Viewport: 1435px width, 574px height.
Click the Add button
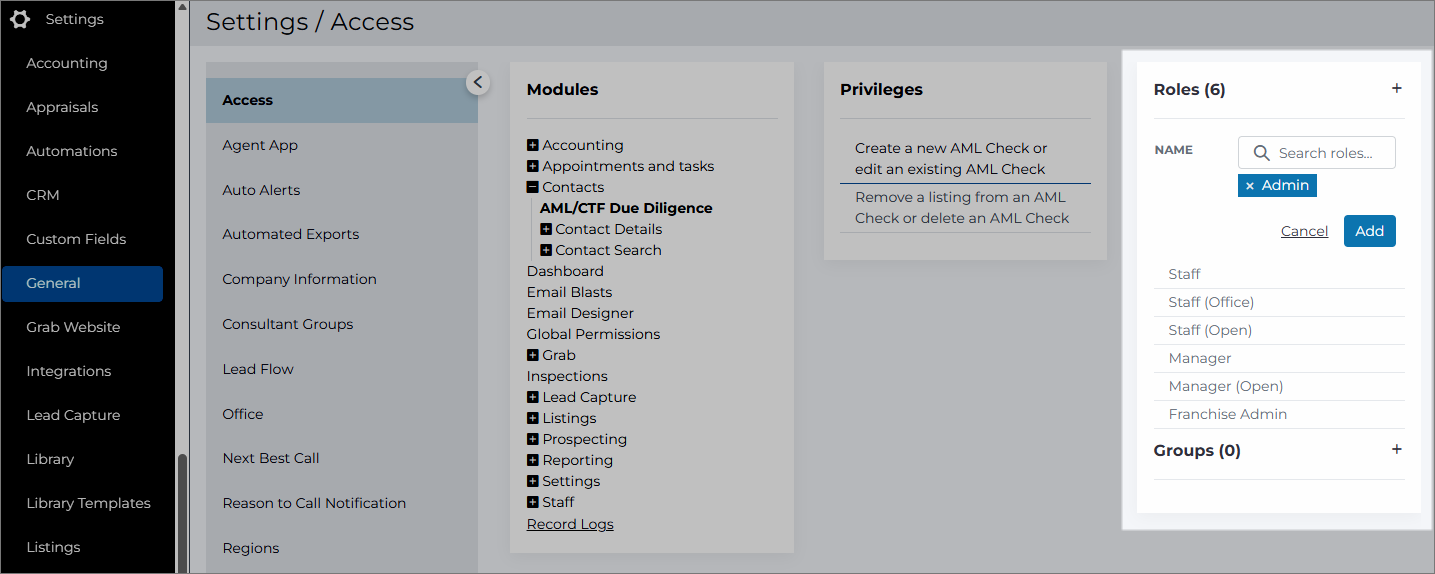point(1369,231)
